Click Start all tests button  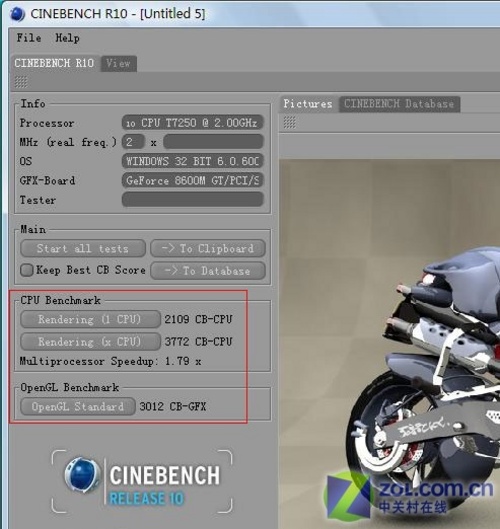pos(83,249)
